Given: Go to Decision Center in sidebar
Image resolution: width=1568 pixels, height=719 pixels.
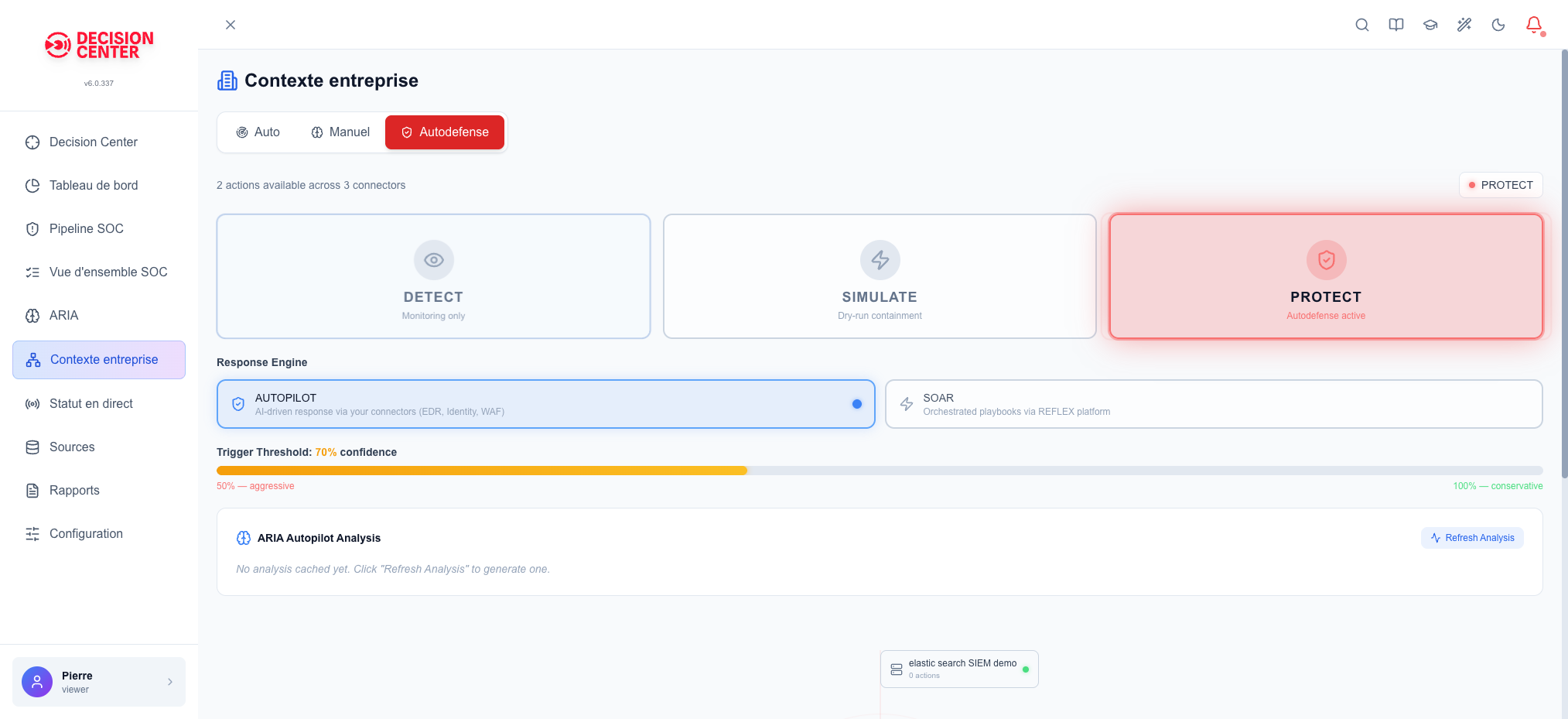Looking at the screenshot, I should (99, 142).
